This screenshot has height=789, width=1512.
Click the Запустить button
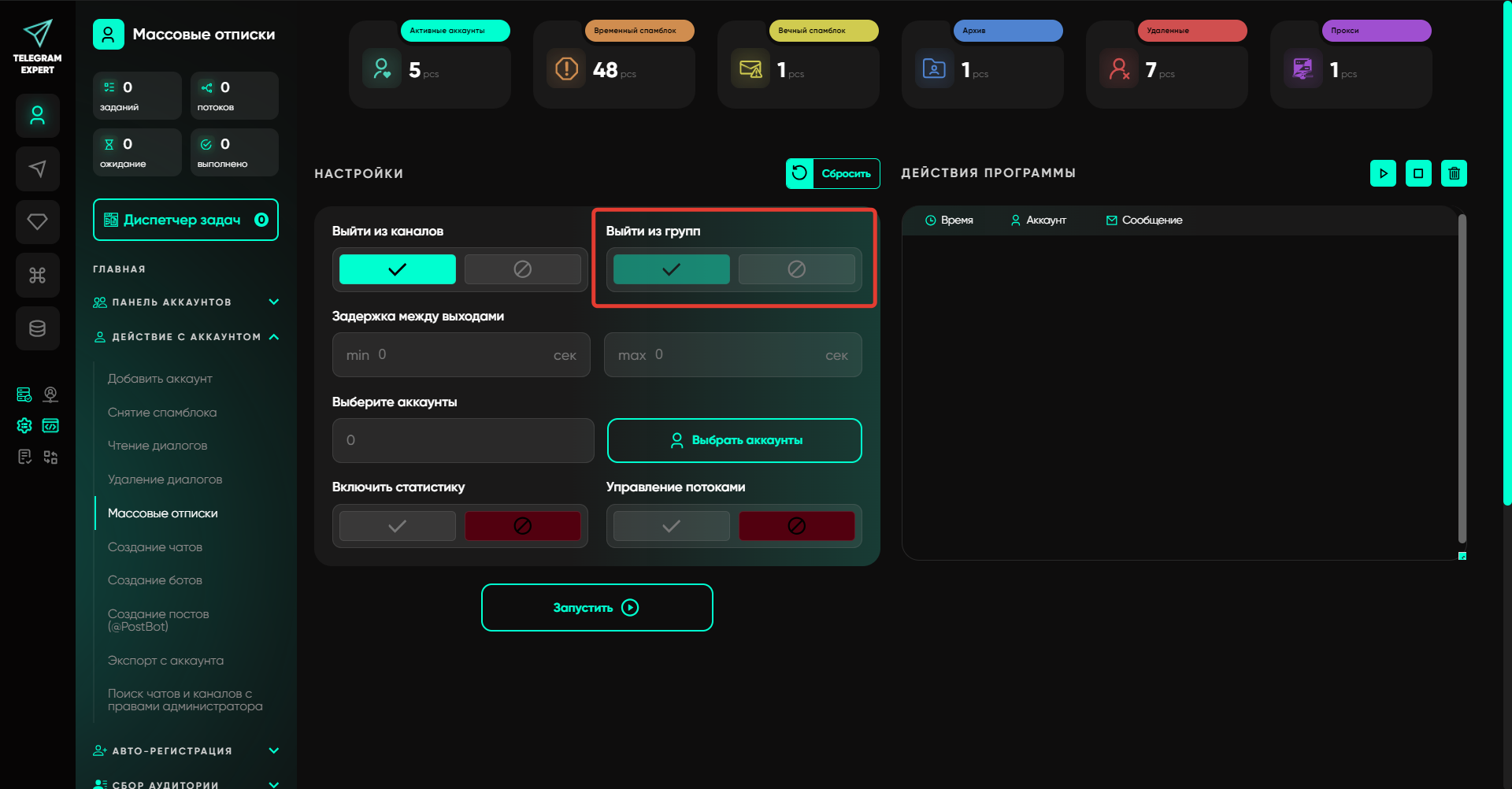(597, 607)
